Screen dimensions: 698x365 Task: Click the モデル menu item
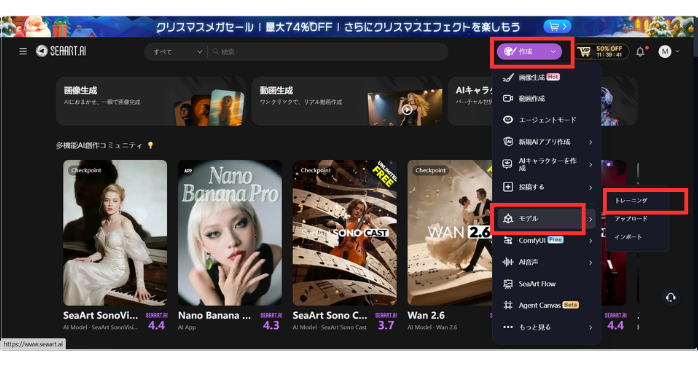pos(547,219)
